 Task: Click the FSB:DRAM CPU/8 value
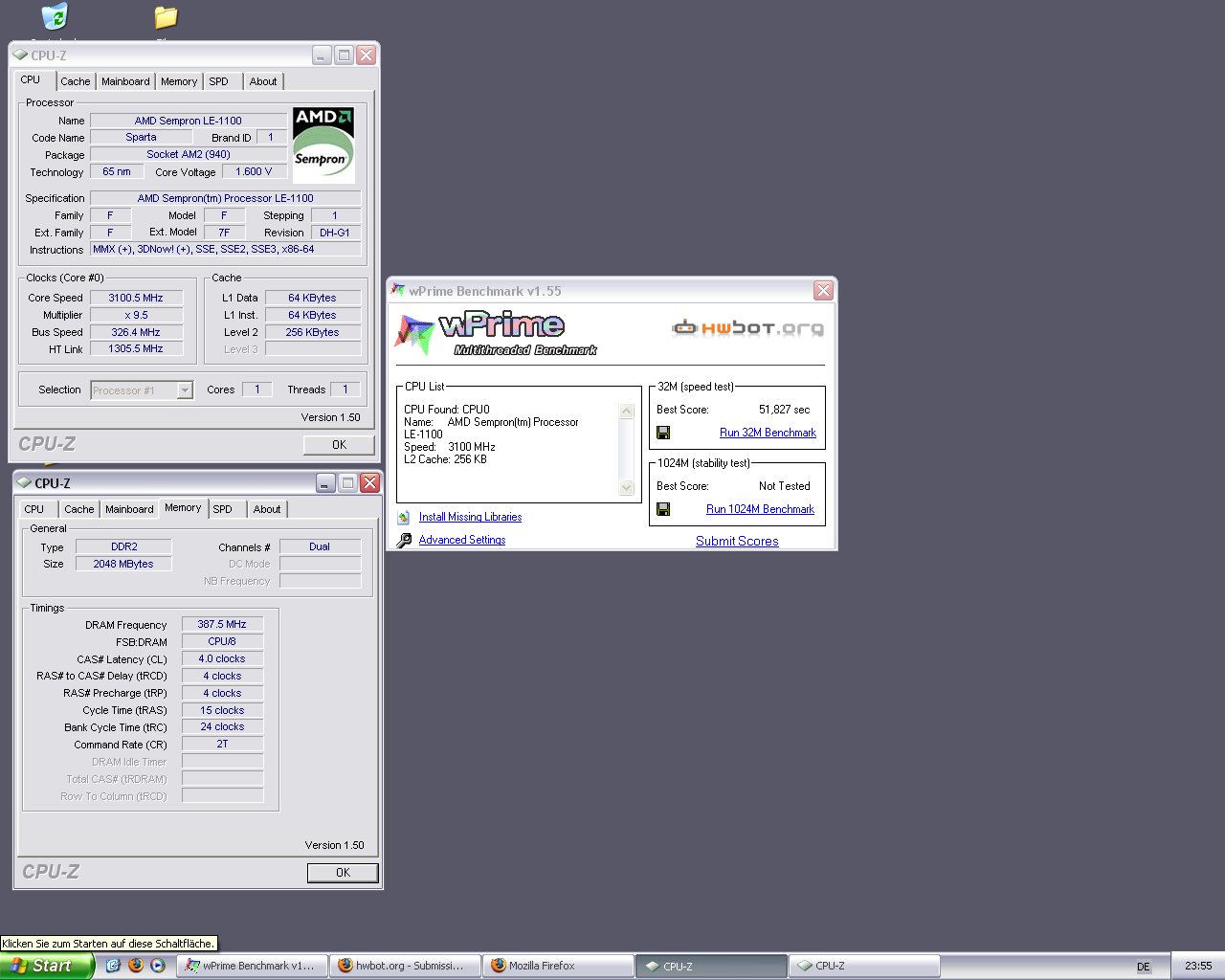coord(222,641)
